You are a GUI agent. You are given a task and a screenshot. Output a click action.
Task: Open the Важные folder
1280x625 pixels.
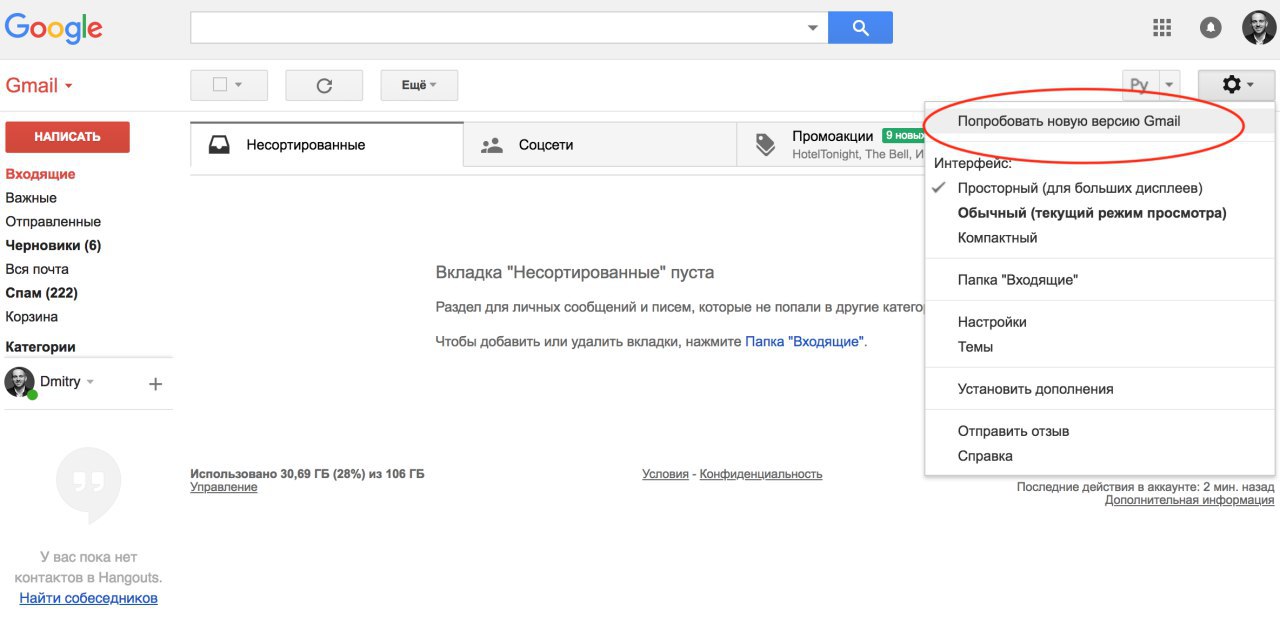point(31,198)
